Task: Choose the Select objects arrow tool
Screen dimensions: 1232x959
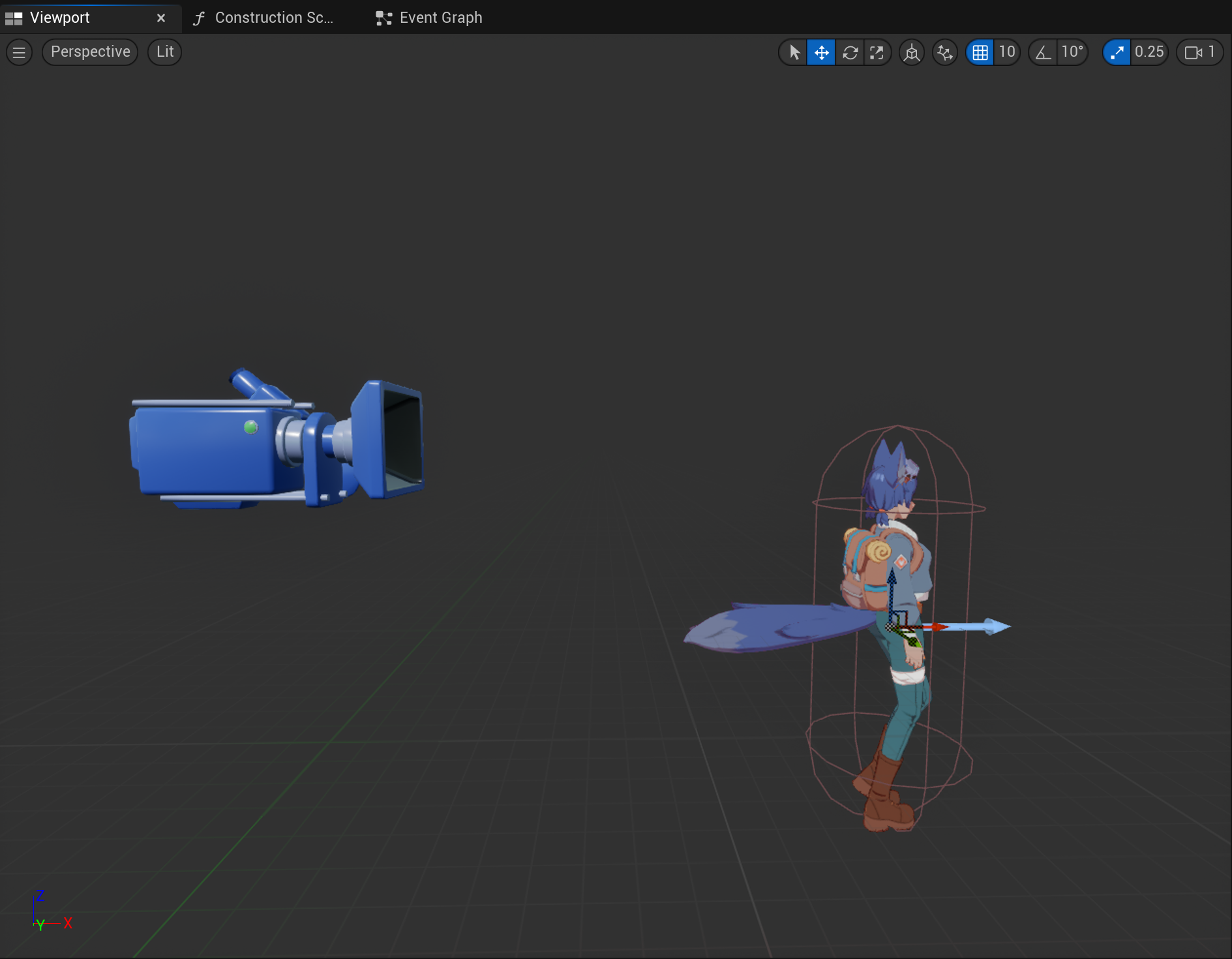Action: pos(794,52)
